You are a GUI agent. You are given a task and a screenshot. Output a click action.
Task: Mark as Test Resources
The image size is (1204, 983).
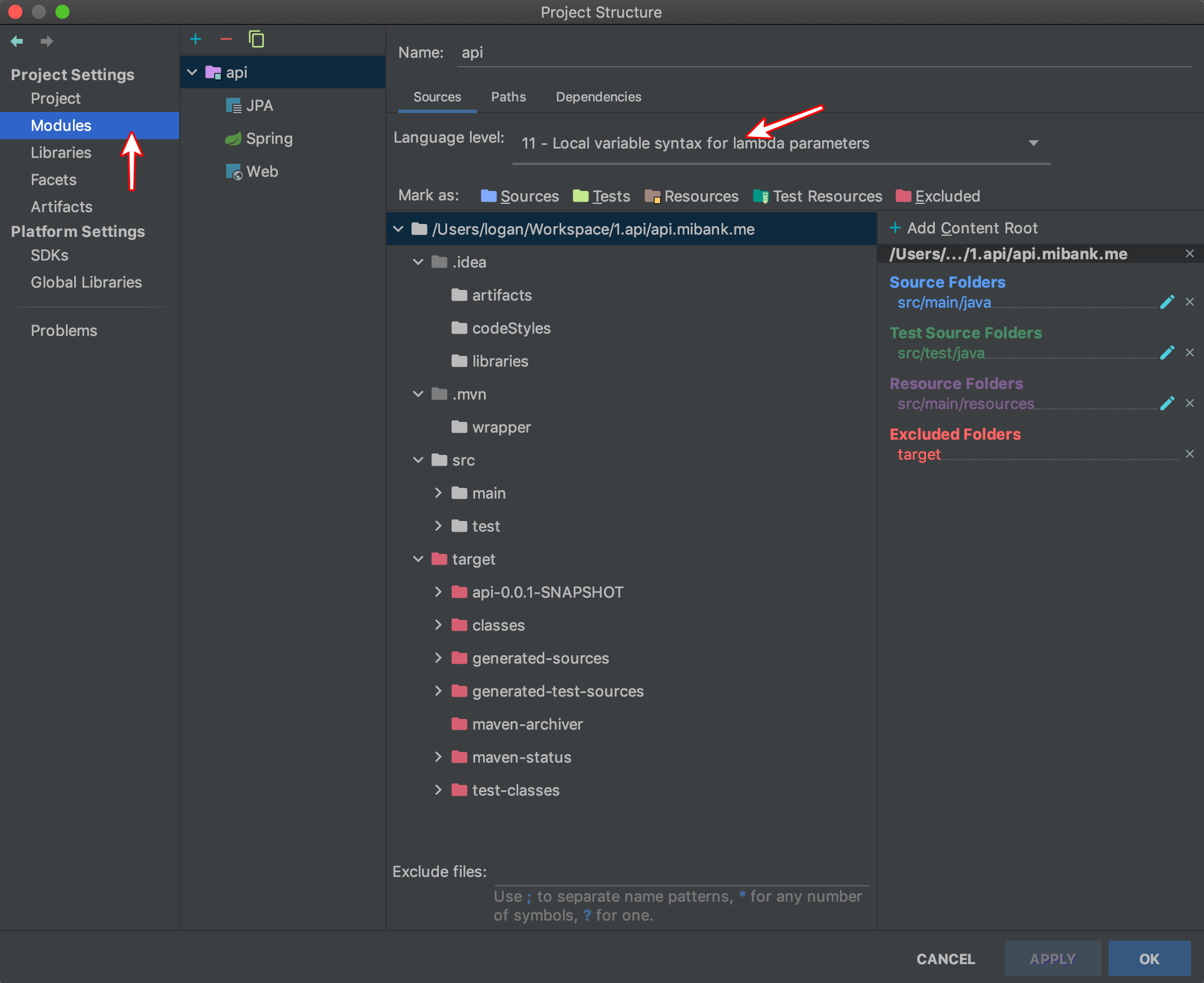(818, 196)
